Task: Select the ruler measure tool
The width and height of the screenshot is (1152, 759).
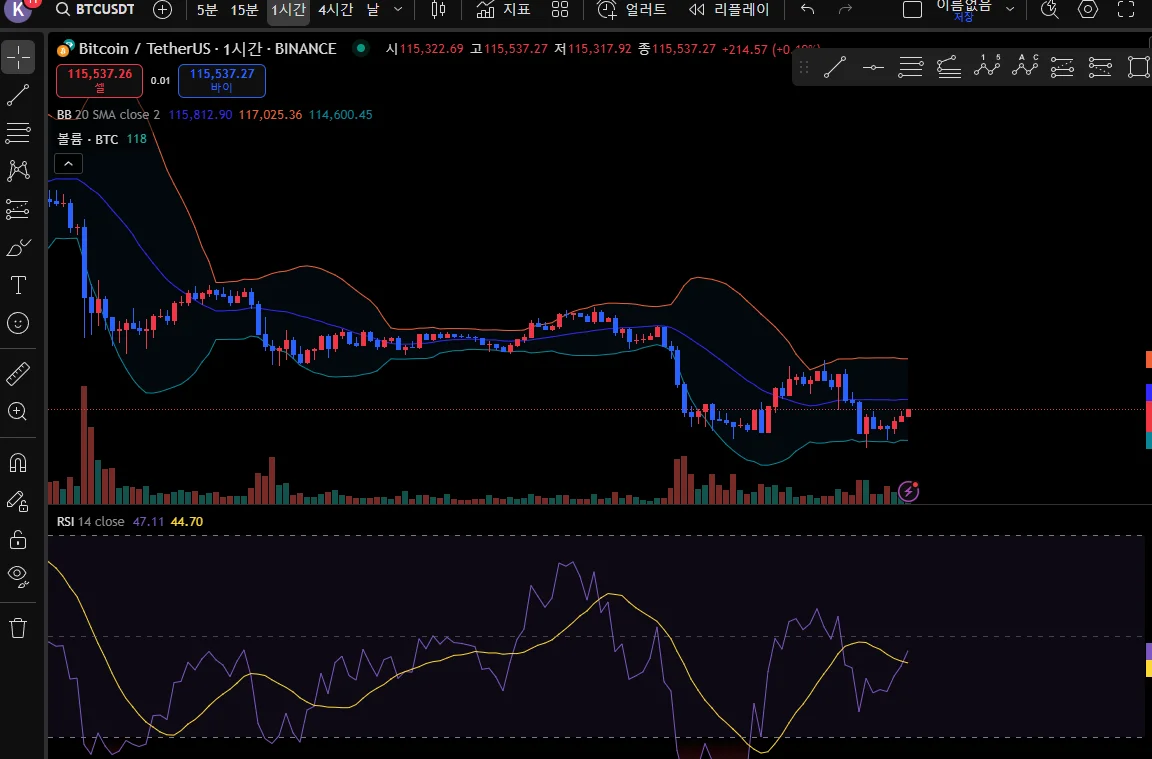Action: 18,374
